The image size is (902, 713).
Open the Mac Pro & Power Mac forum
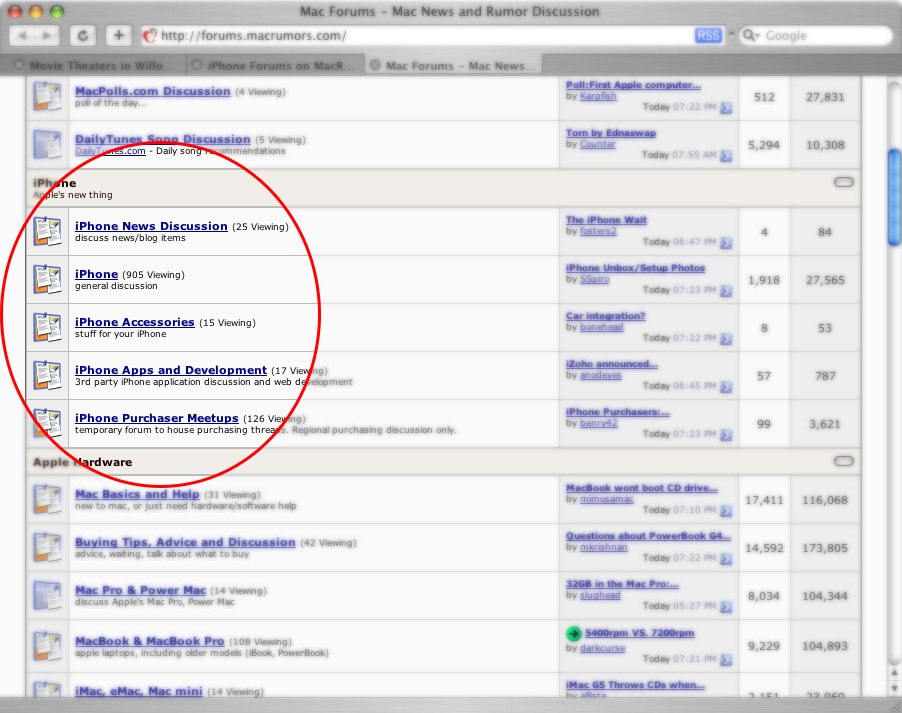[140, 590]
